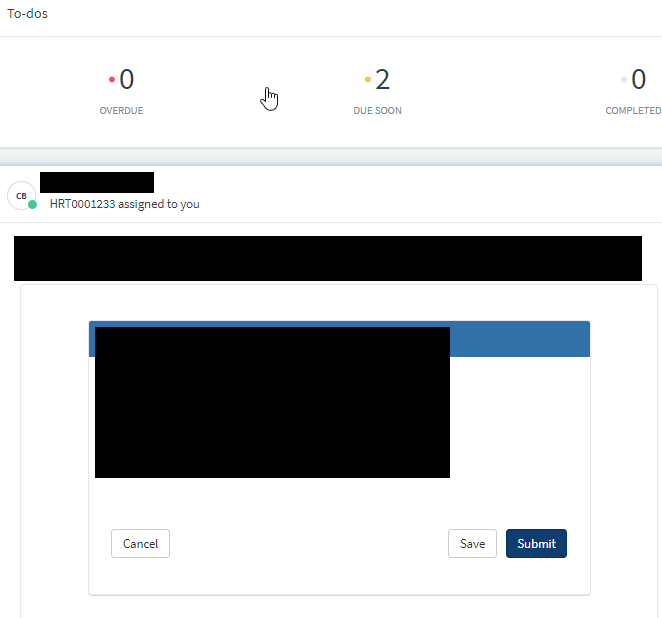Click the orange Due Soon indicator dot

tap(368, 79)
